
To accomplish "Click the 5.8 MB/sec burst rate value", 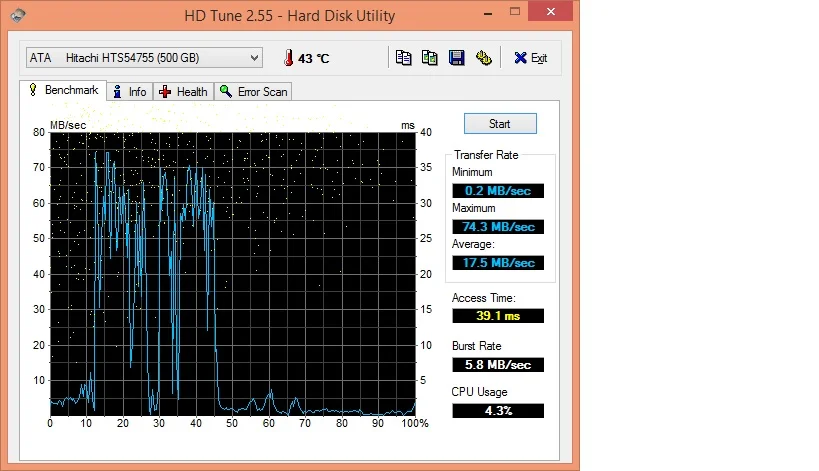I will click(498, 364).
